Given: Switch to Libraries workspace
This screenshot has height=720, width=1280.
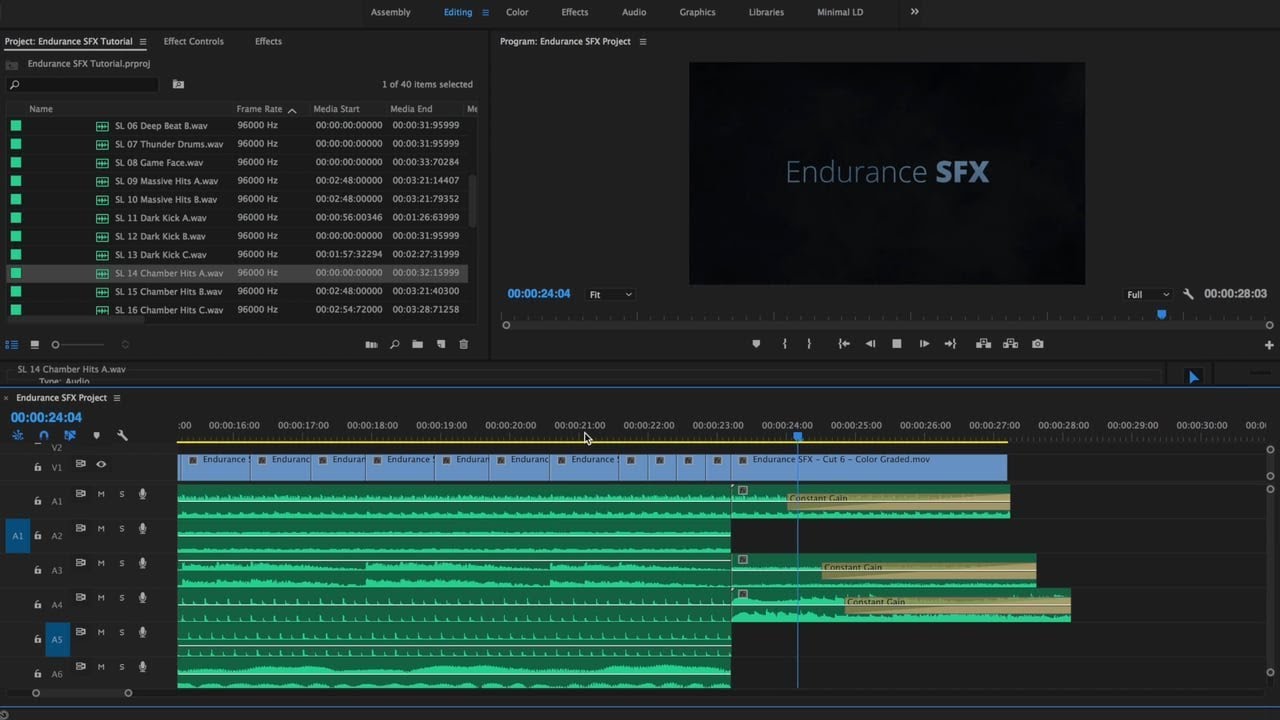Looking at the screenshot, I should pyautogui.click(x=767, y=12).
